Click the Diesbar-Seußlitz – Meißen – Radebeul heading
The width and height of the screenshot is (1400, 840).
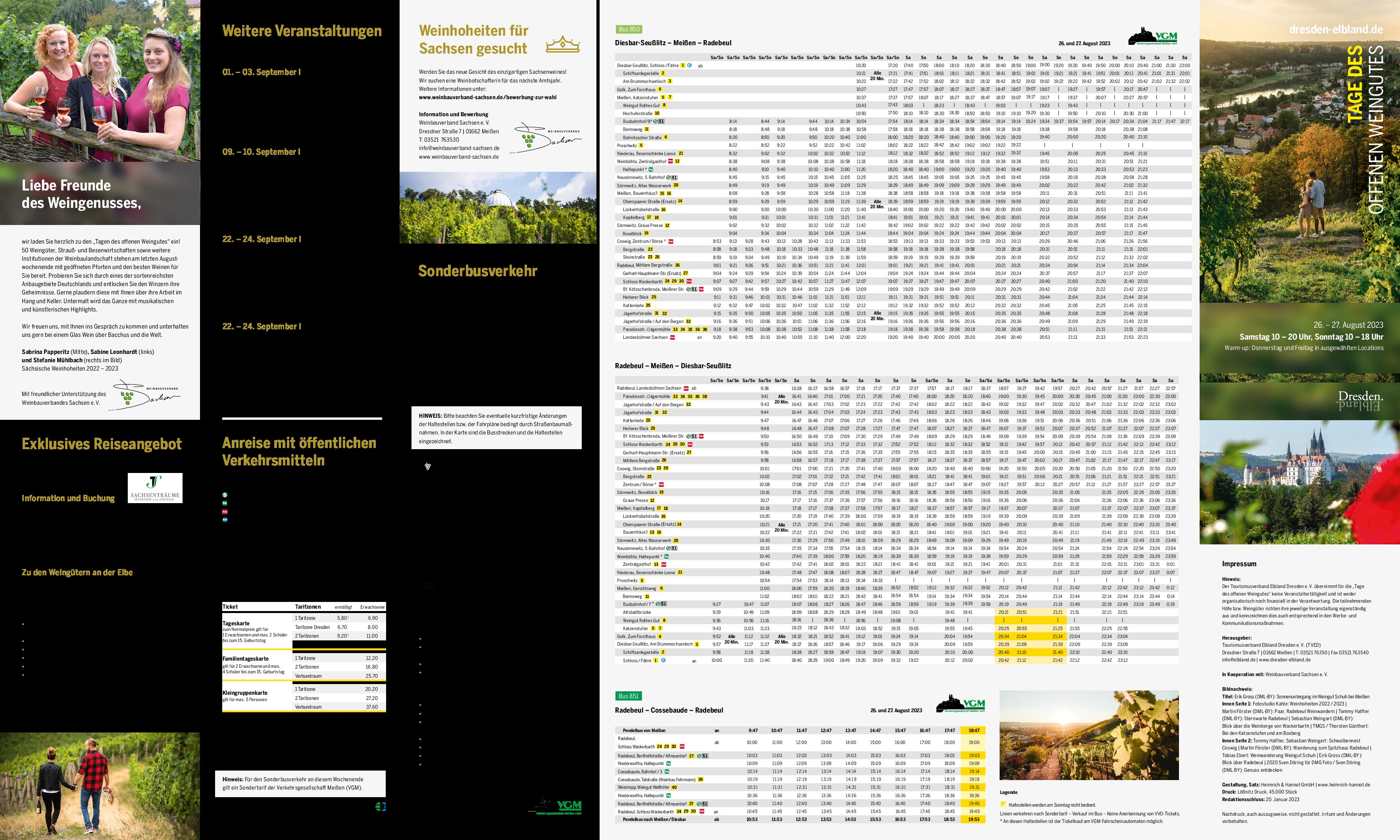click(x=673, y=43)
